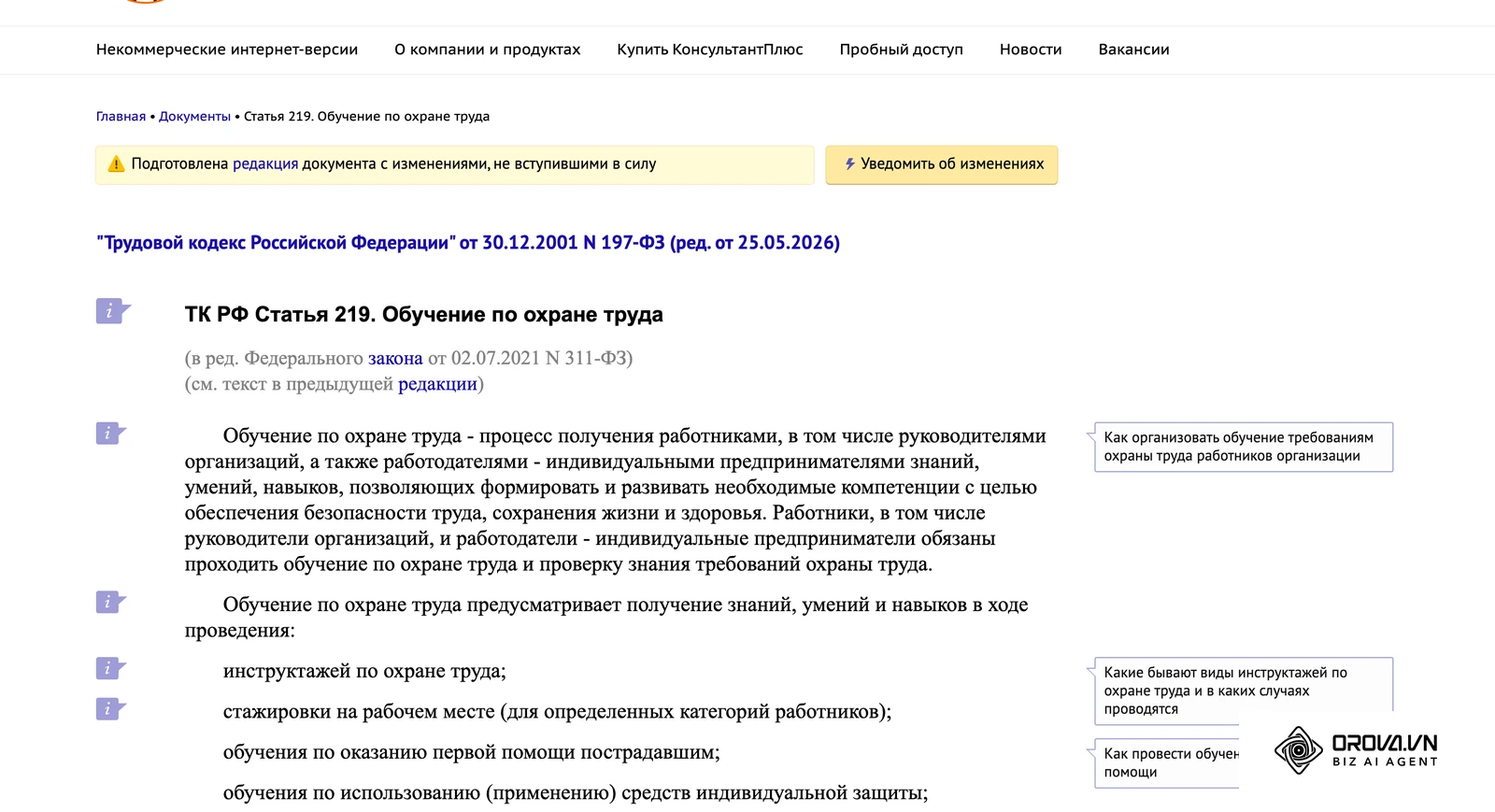
Task: Open 'Вакансии' navigation item
Action: click(x=1133, y=50)
